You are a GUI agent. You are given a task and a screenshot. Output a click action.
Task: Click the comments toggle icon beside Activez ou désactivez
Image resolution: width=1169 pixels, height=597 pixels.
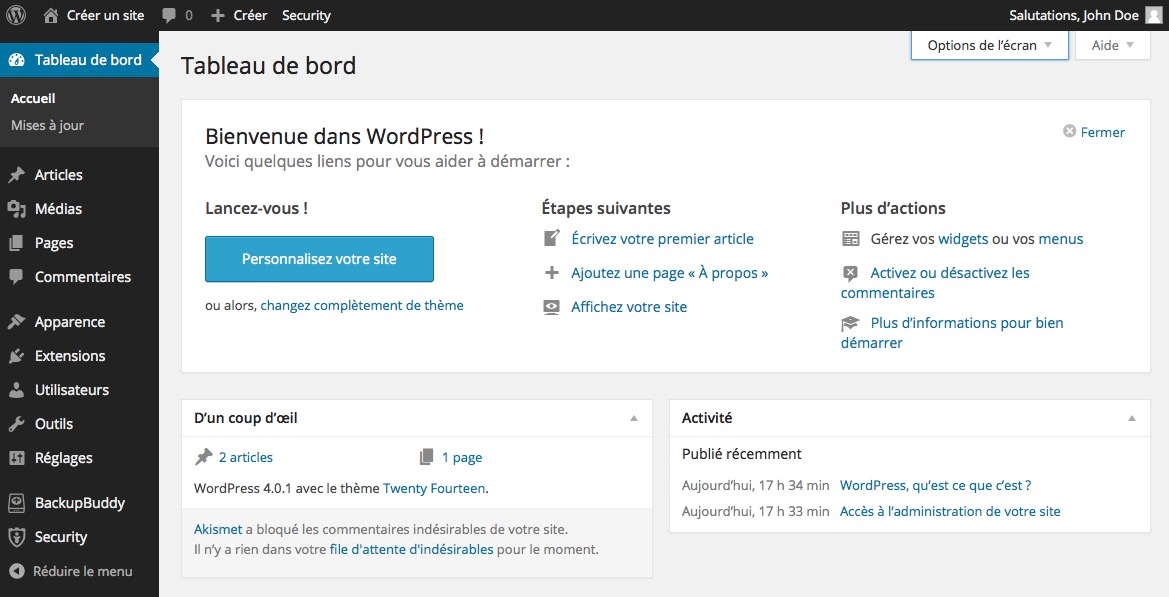[851, 273]
